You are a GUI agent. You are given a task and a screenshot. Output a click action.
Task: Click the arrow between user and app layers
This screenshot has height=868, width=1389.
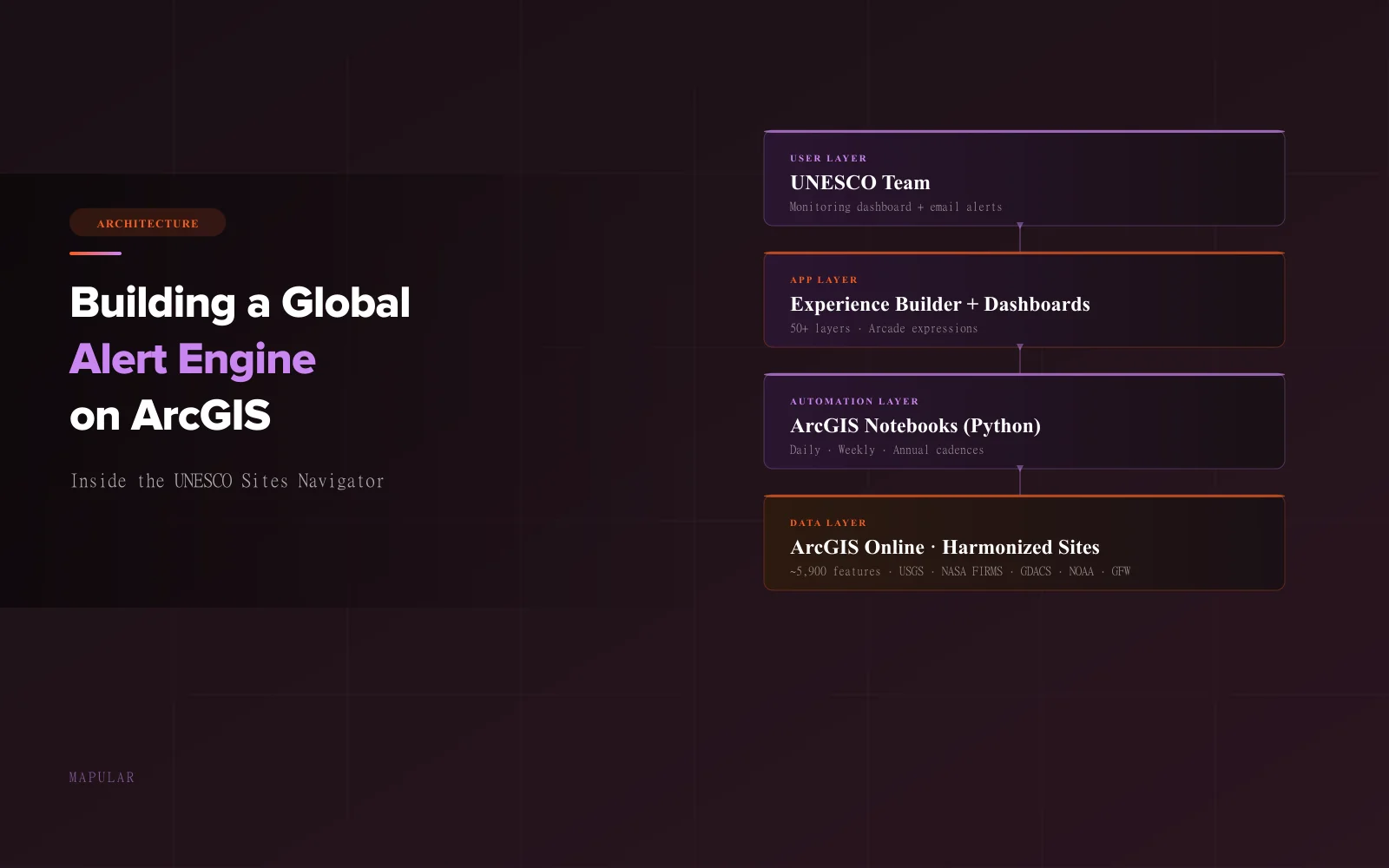[x=1020, y=236]
